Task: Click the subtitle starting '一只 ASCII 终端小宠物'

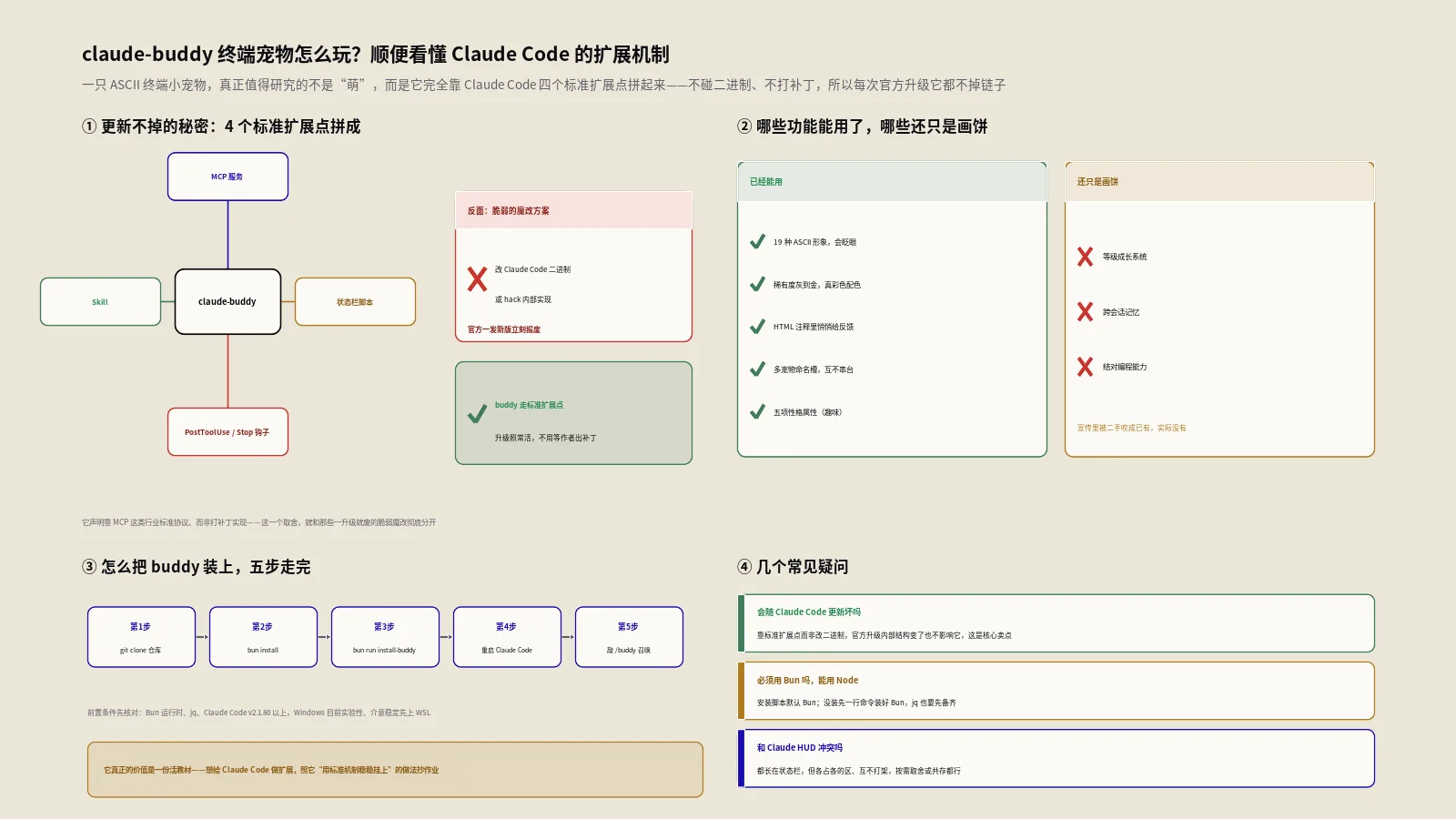Action: 543,85
